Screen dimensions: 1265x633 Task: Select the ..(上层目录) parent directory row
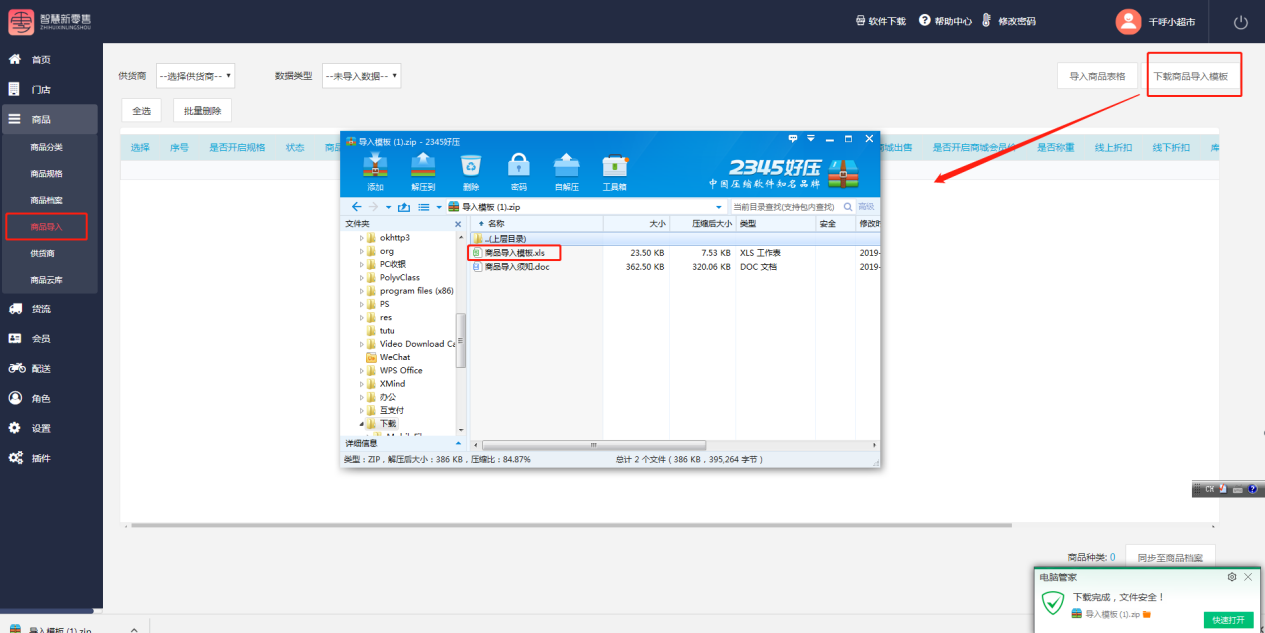[x=674, y=239]
